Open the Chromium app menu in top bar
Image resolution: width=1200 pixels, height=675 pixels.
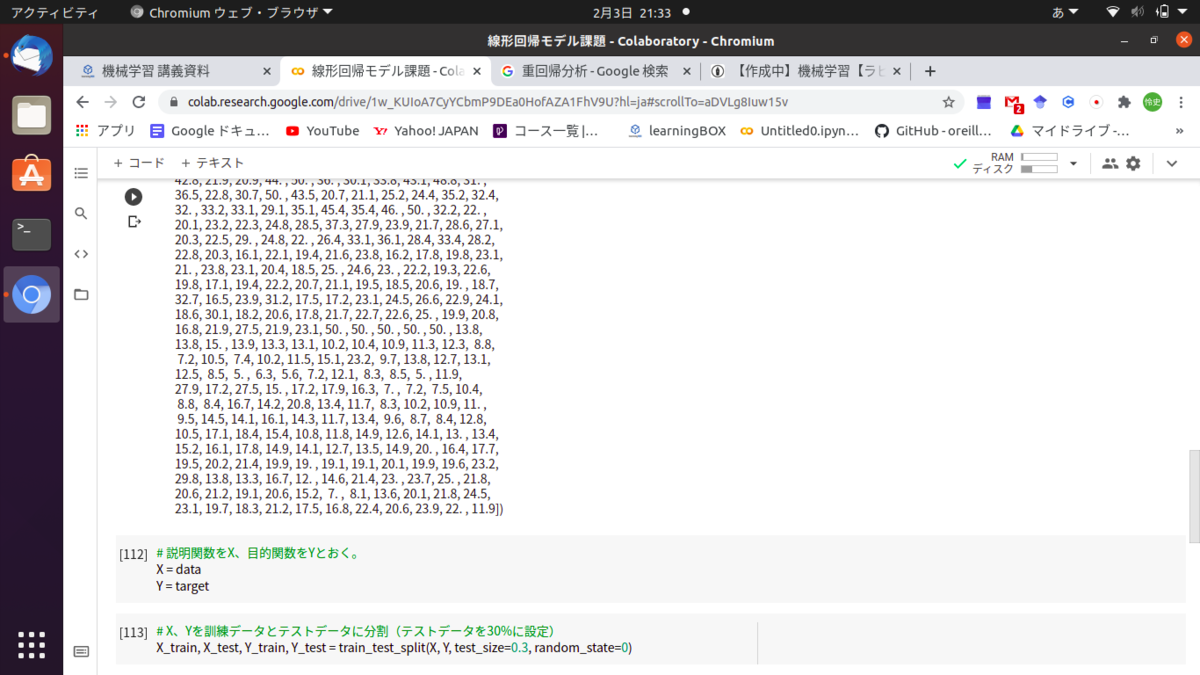(x=231, y=12)
